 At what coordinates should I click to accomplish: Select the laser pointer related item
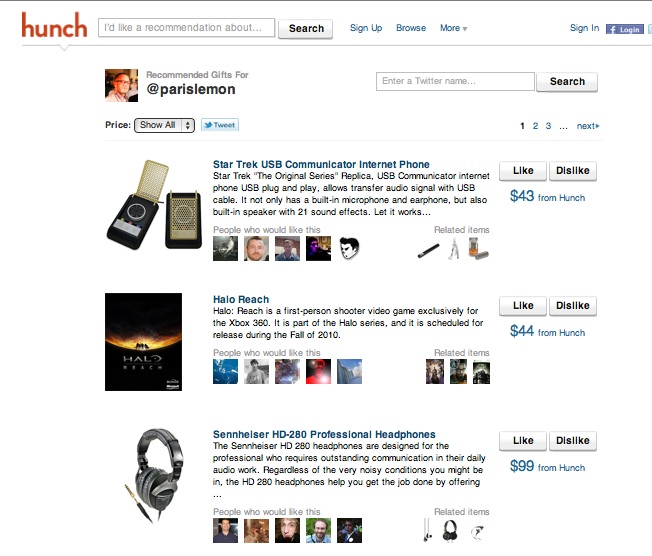coord(428,250)
